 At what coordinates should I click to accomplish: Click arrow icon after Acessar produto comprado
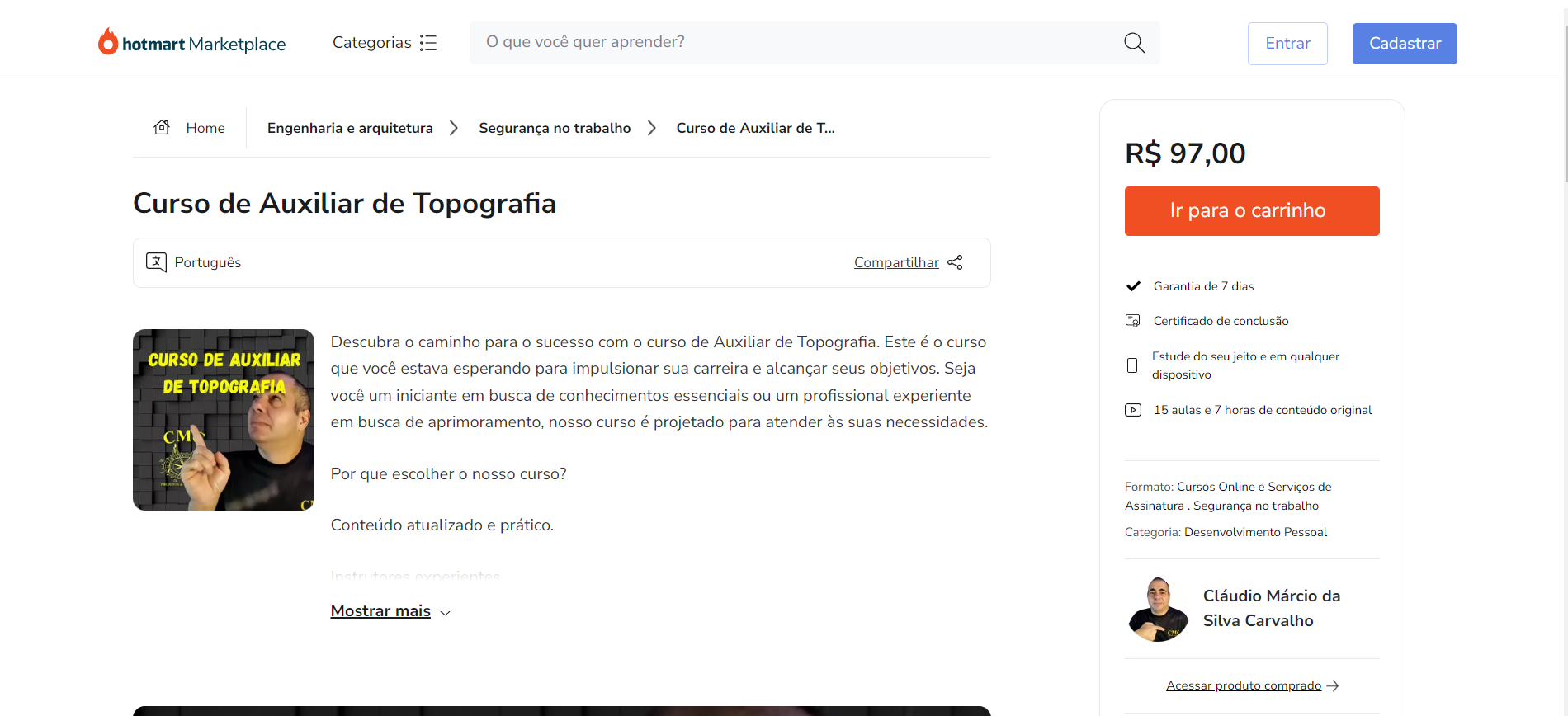1333,685
